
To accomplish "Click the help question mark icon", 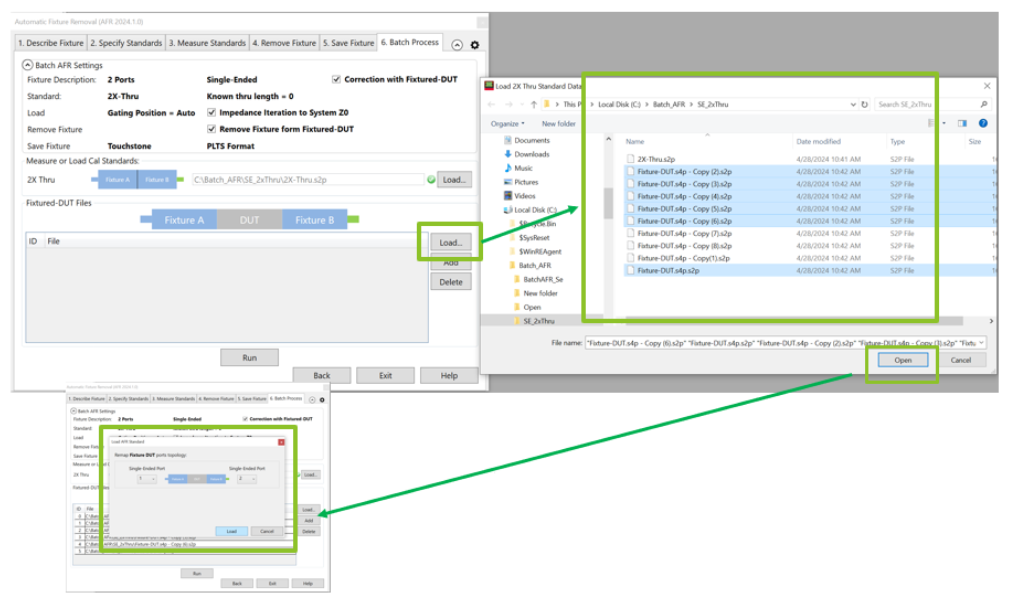I will click(983, 123).
